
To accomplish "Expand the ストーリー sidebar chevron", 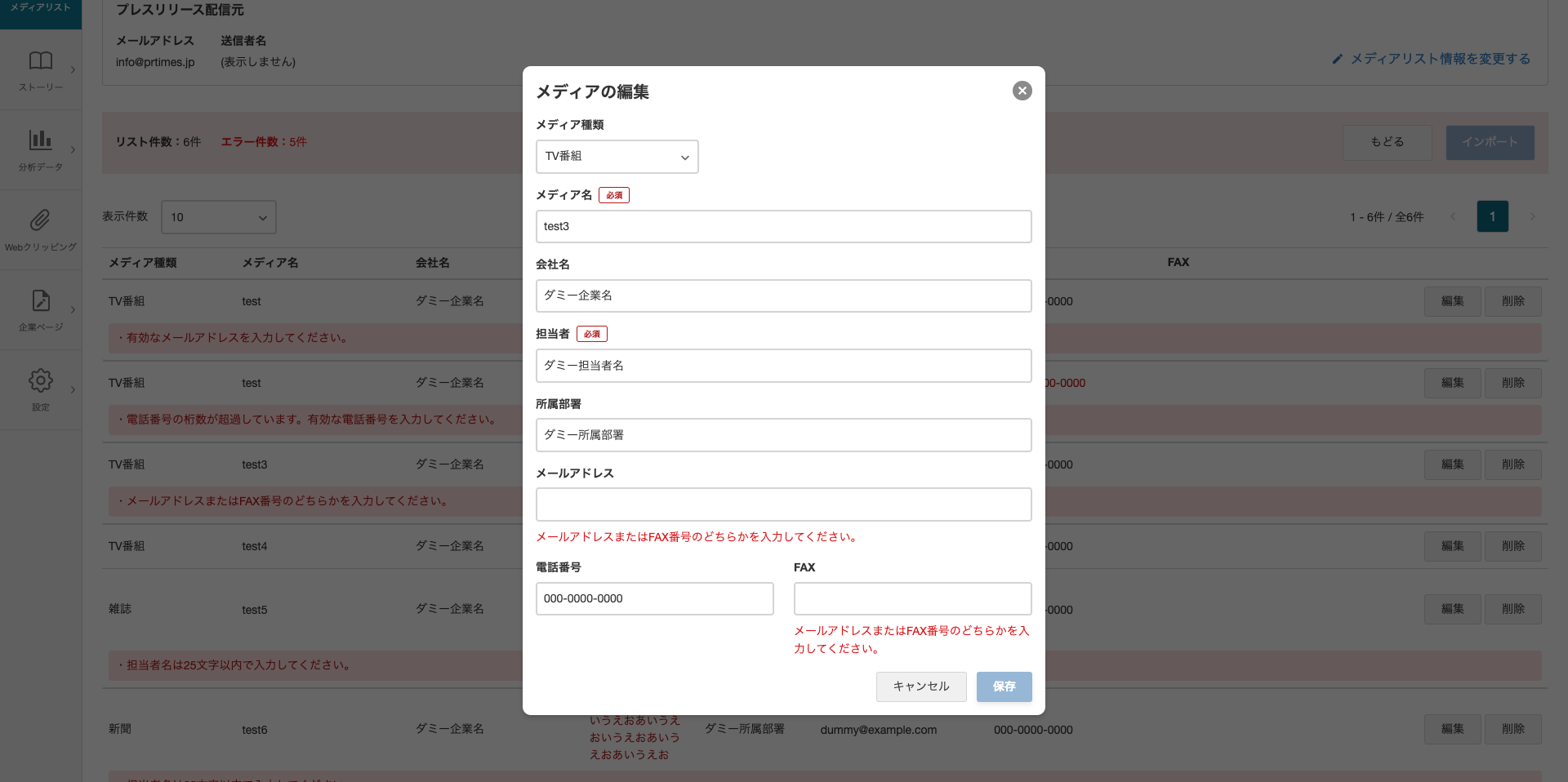I will tap(73, 69).
